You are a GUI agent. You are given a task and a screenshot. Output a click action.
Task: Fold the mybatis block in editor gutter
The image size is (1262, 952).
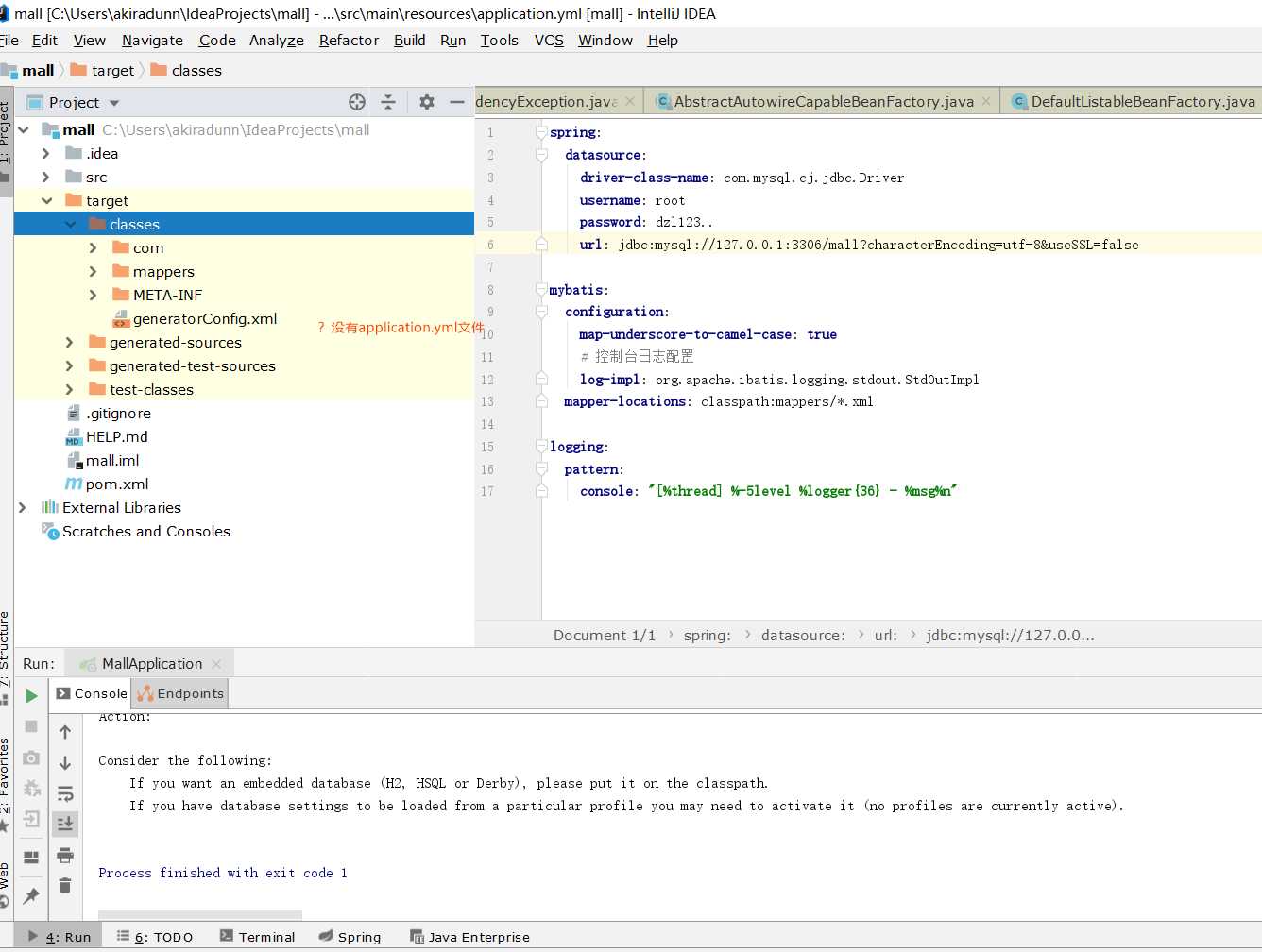(x=541, y=289)
